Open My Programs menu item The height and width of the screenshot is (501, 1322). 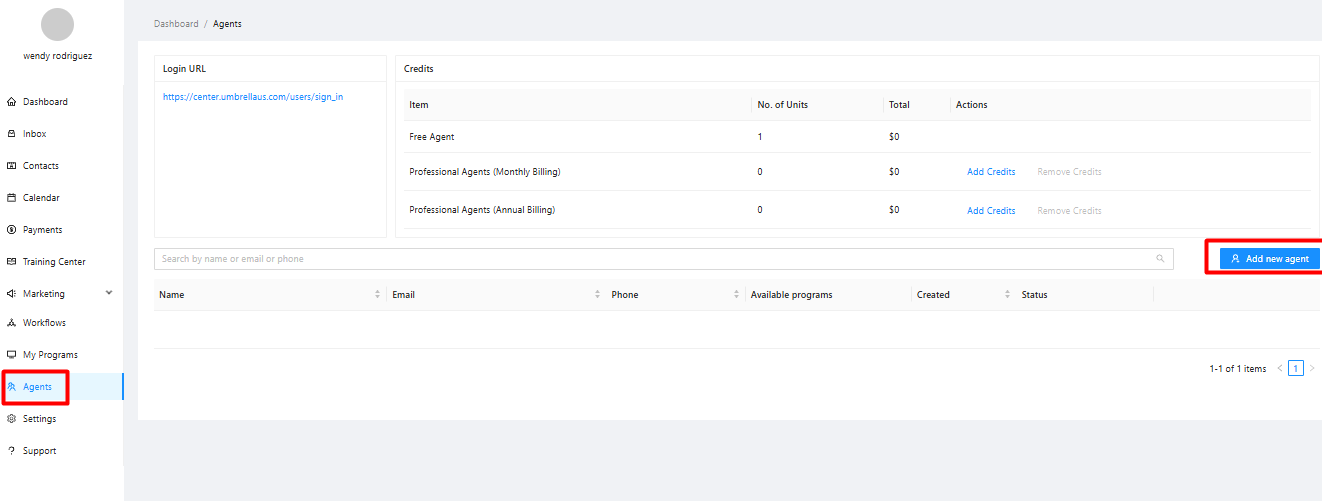click(50, 355)
